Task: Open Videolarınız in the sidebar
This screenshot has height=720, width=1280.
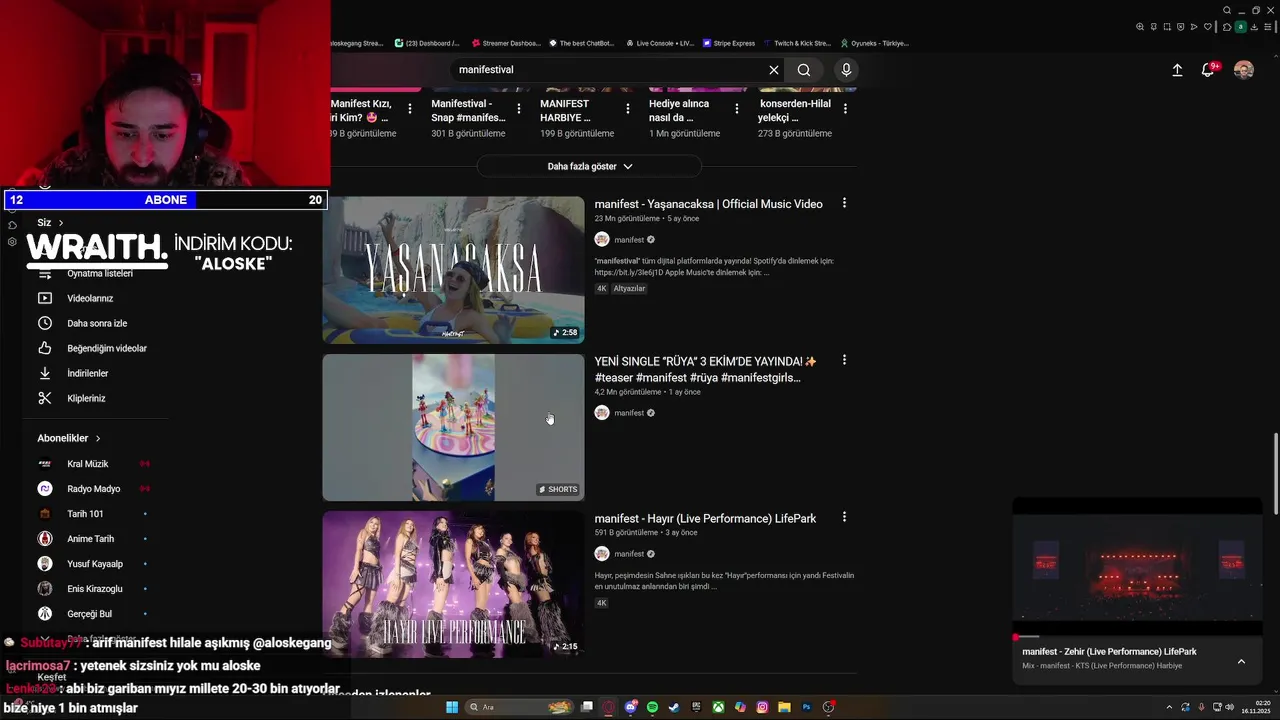Action: point(90,298)
